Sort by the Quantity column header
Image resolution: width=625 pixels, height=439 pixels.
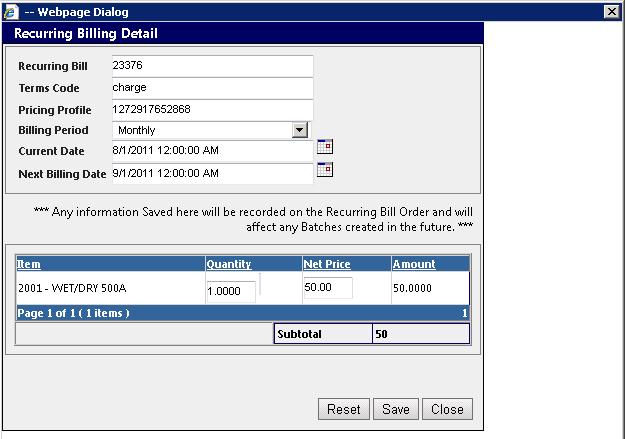tap(228, 264)
